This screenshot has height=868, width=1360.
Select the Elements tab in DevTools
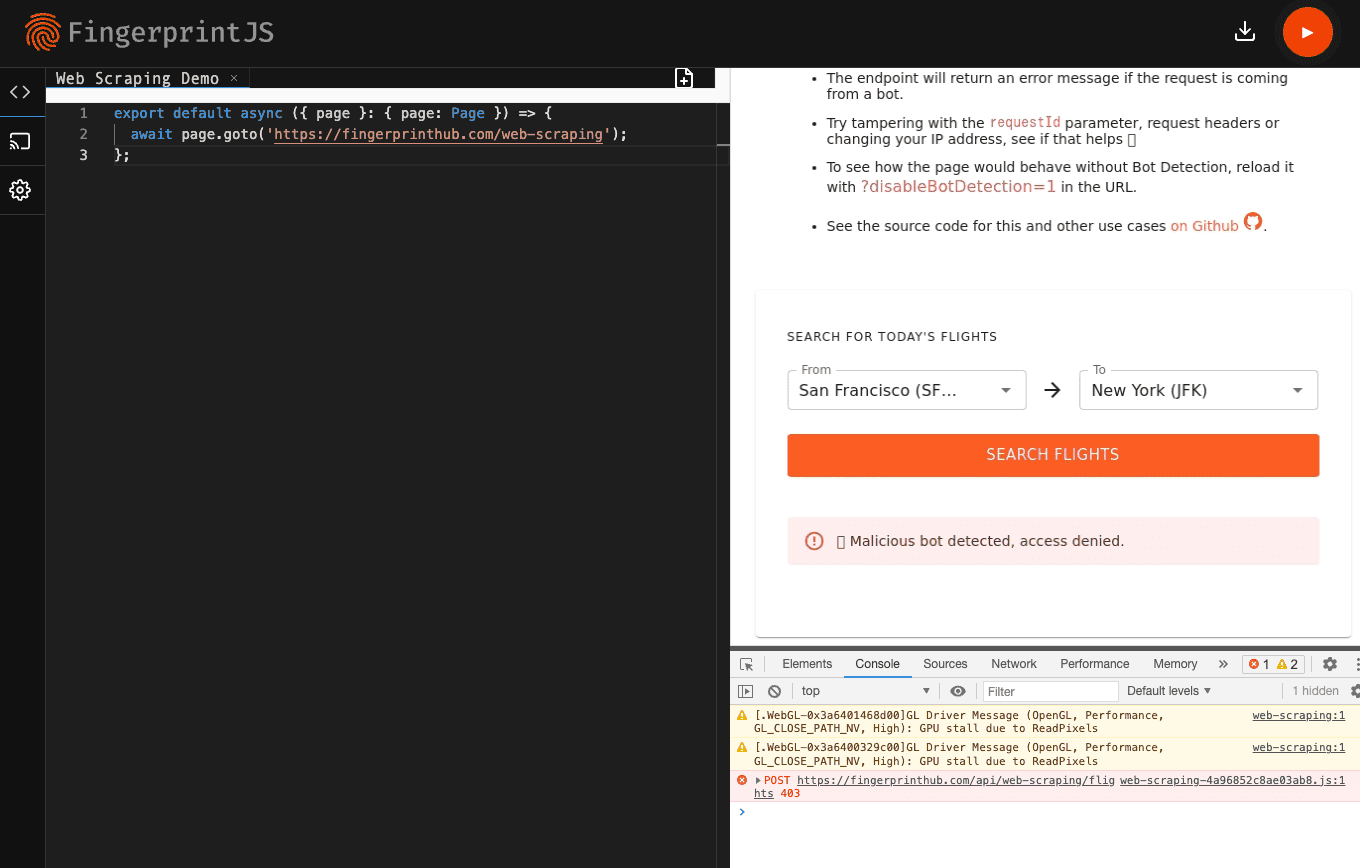807,663
